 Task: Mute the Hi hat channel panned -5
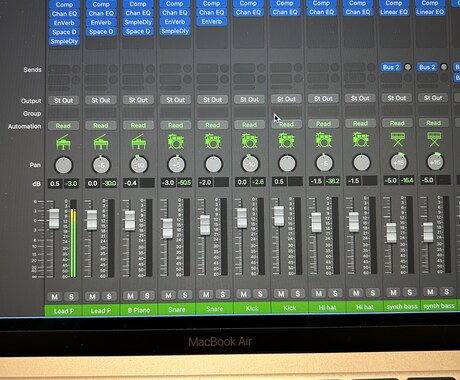coord(319,293)
